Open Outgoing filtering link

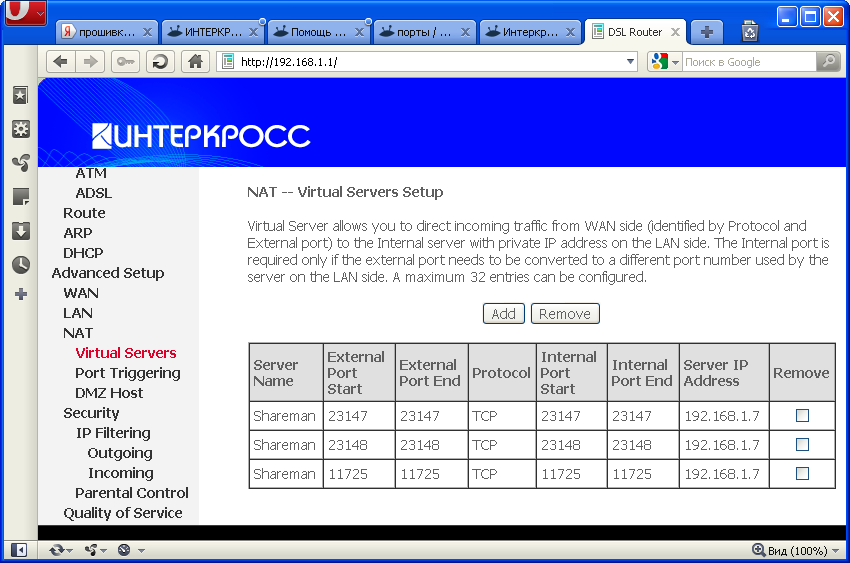120,453
